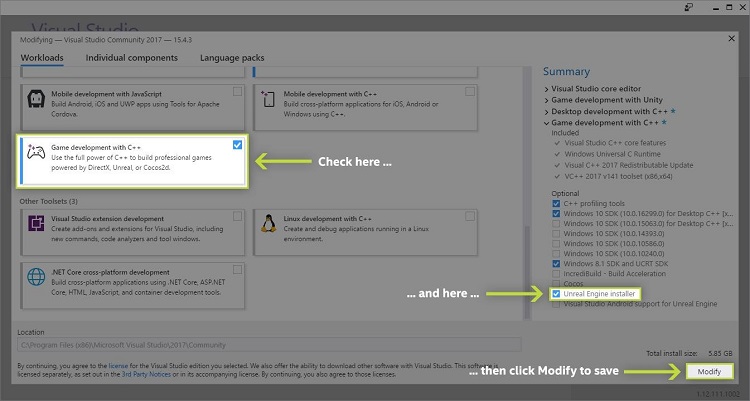
Task: Check Mobile development with JavaScript workload
Action: click(237, 91)
